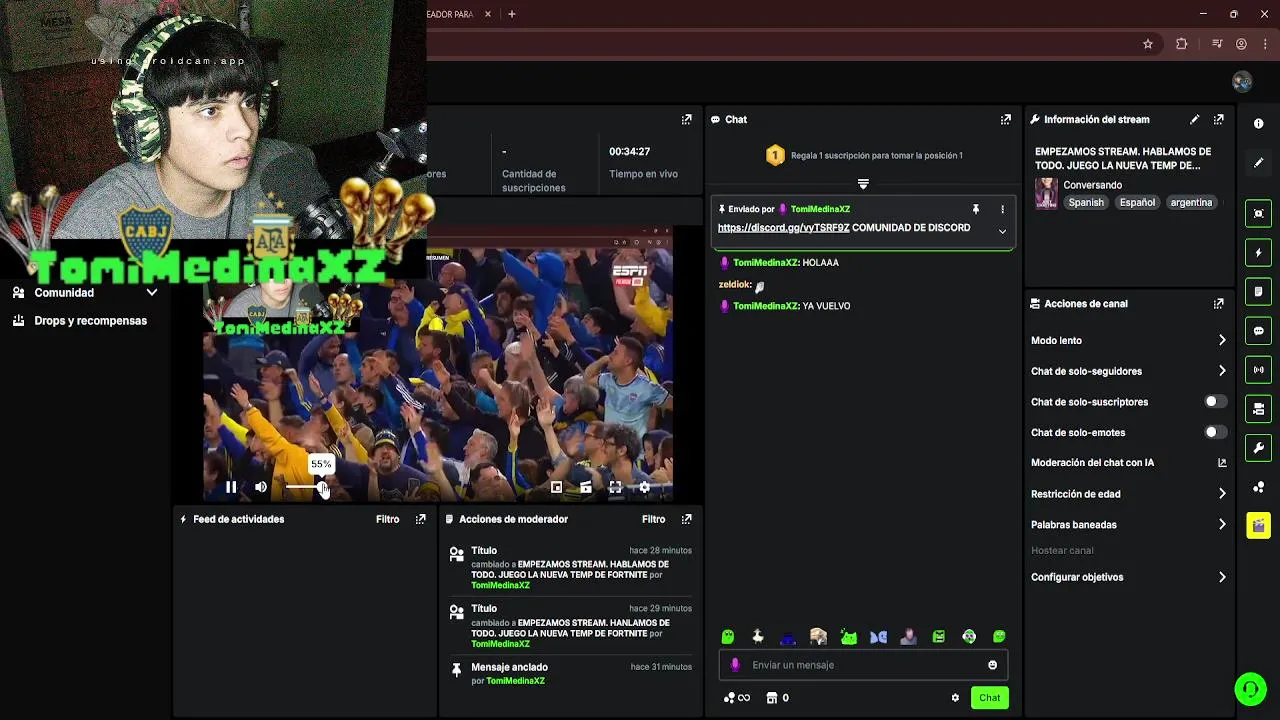Open mini-player mode in the preview
This screenshot has height=720, width=1280.
point(557,487)
